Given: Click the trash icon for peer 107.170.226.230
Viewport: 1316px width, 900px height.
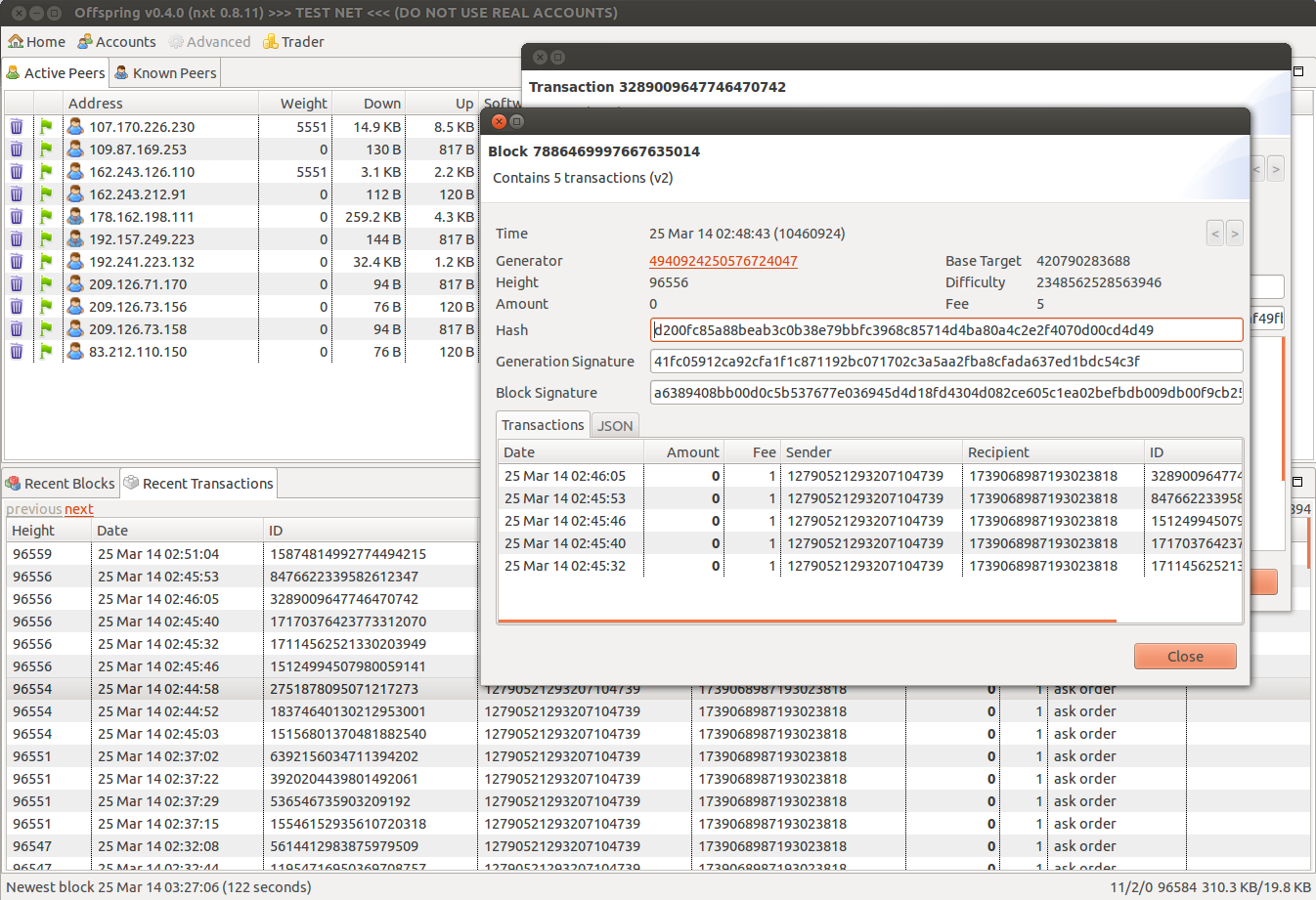Looking at the screenshot, I should pos(17,127).
